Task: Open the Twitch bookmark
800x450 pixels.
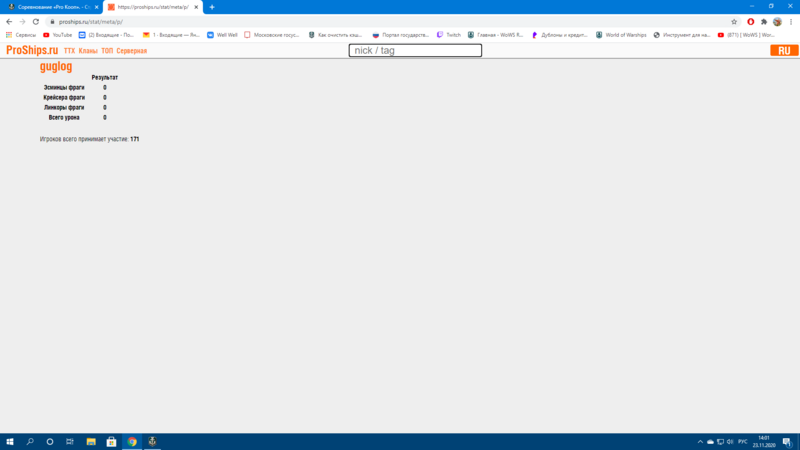Action: 448,35
